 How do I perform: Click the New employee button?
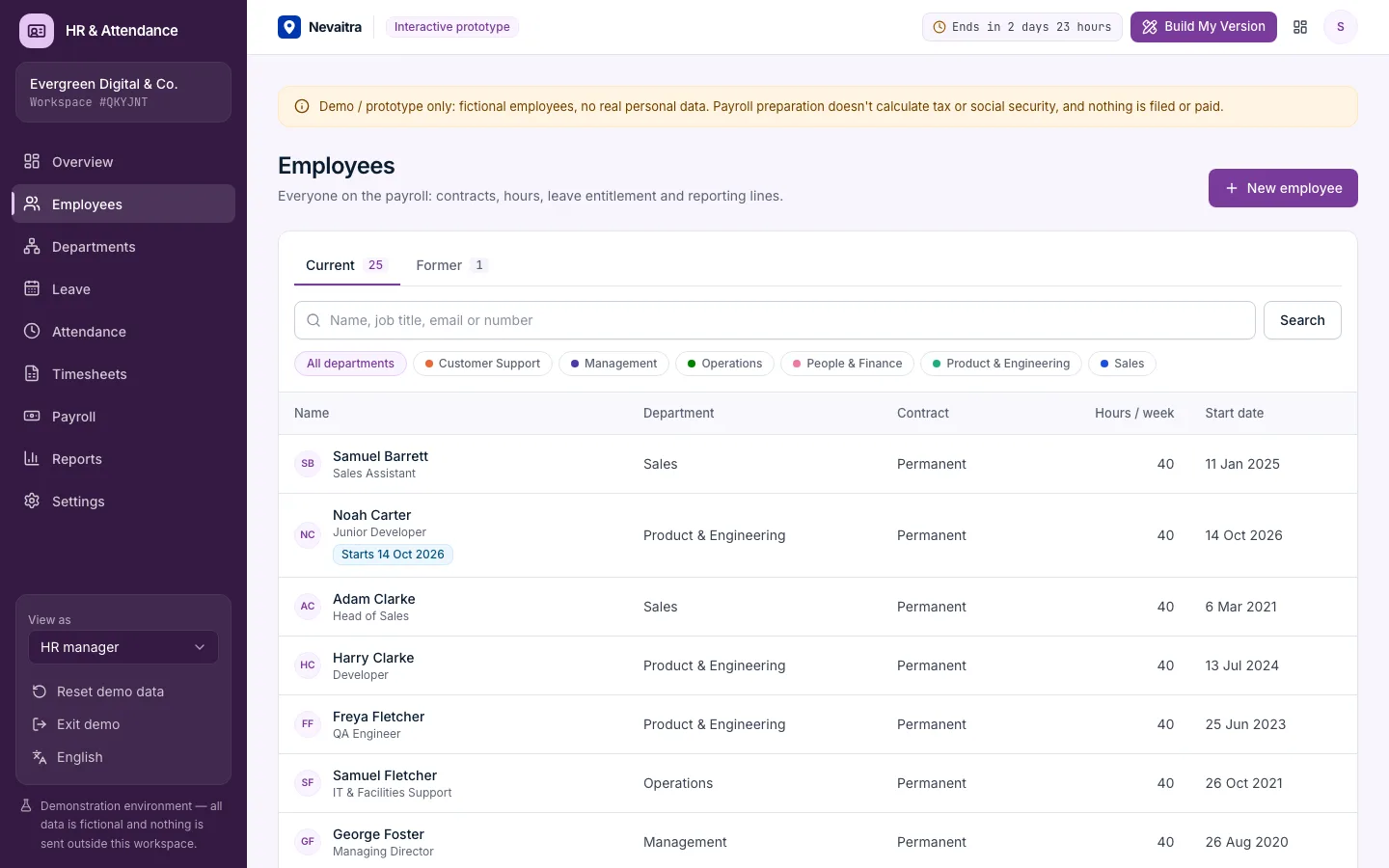1283,188
